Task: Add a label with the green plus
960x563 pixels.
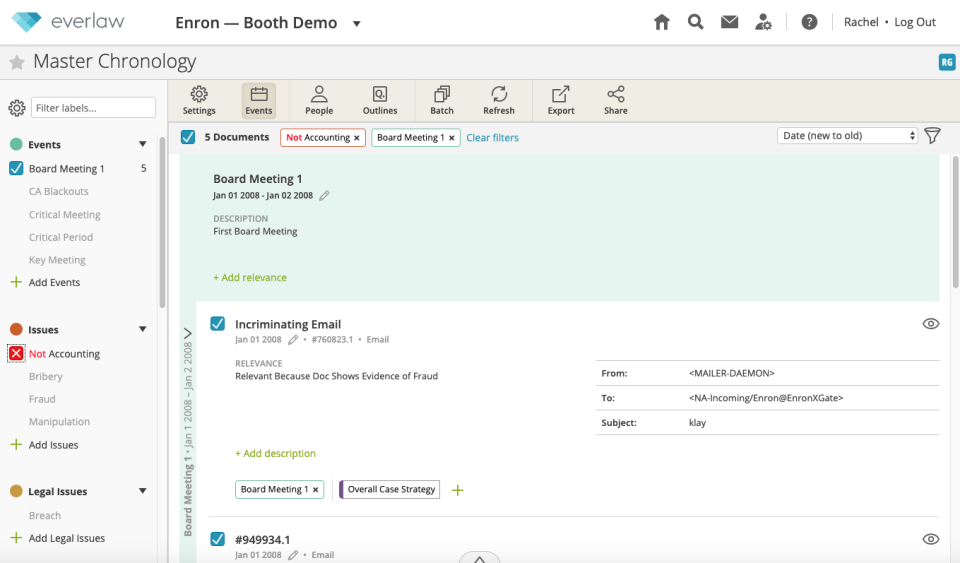Action: tap(457, 490)
